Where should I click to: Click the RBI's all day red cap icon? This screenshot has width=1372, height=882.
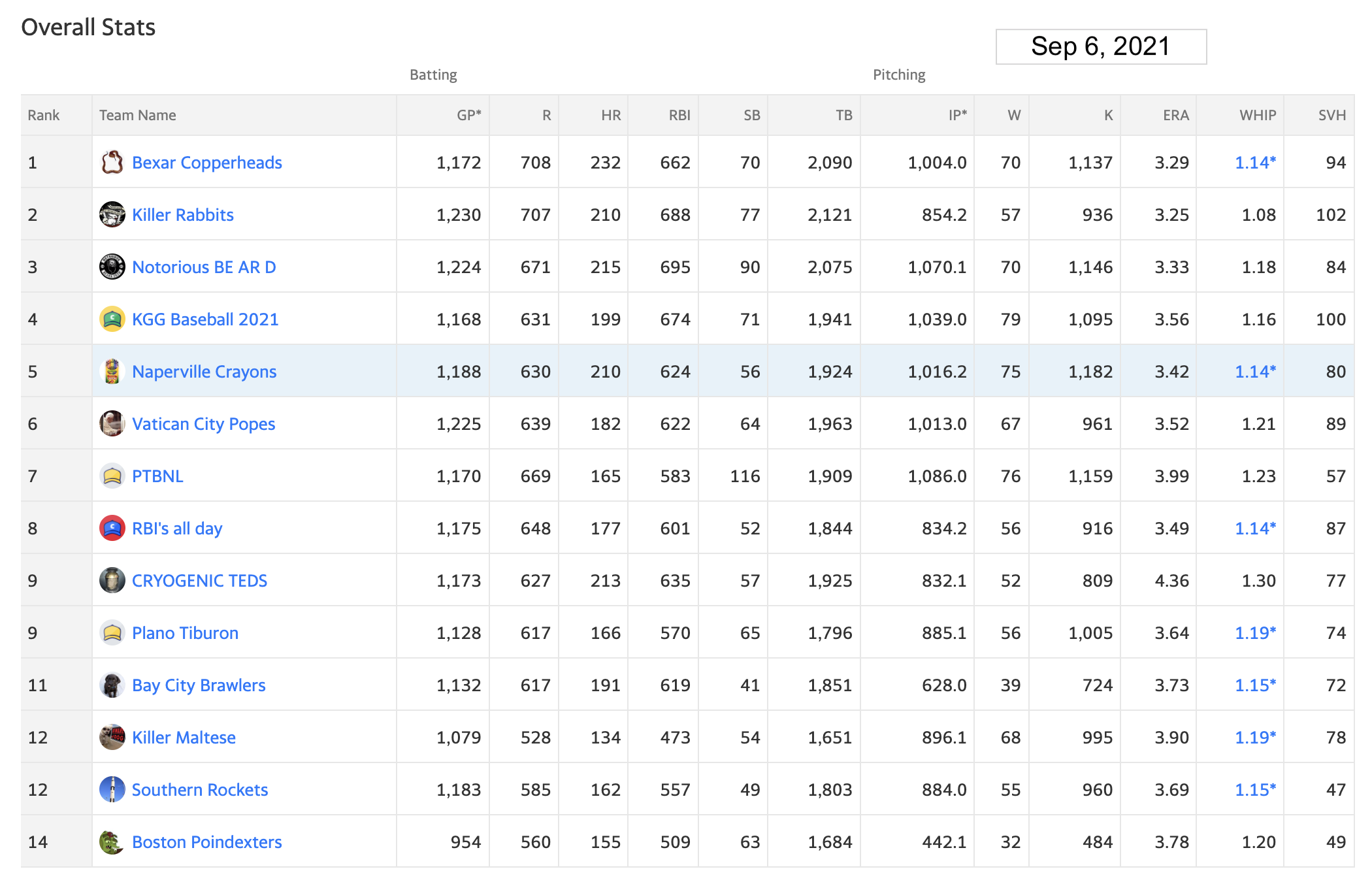coord(112,528)
